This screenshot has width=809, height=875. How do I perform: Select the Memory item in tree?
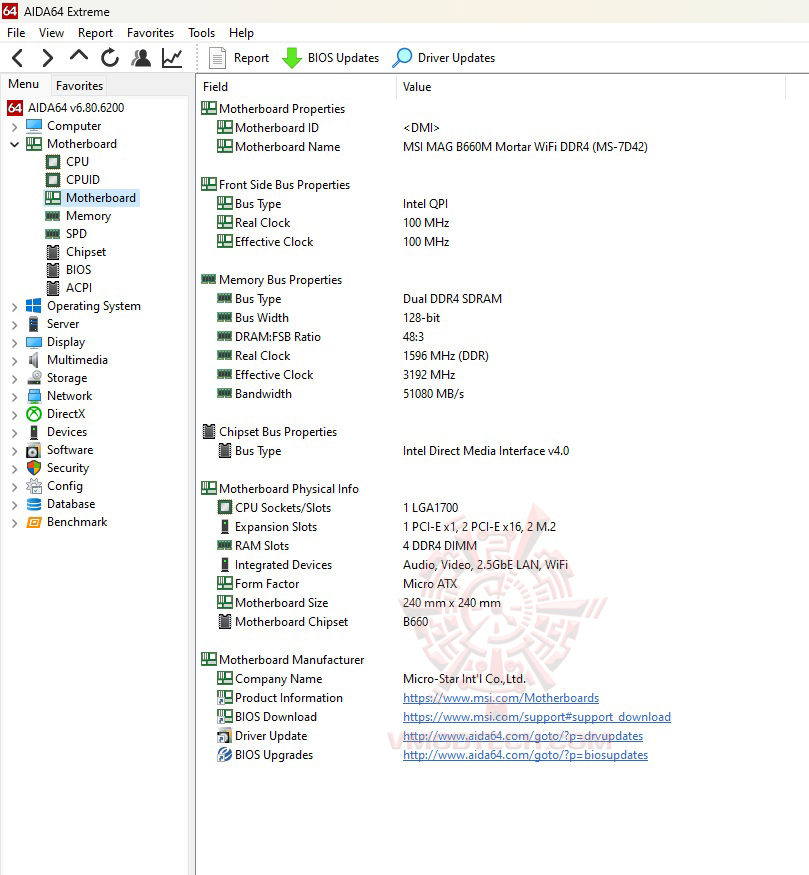point(78,216)
